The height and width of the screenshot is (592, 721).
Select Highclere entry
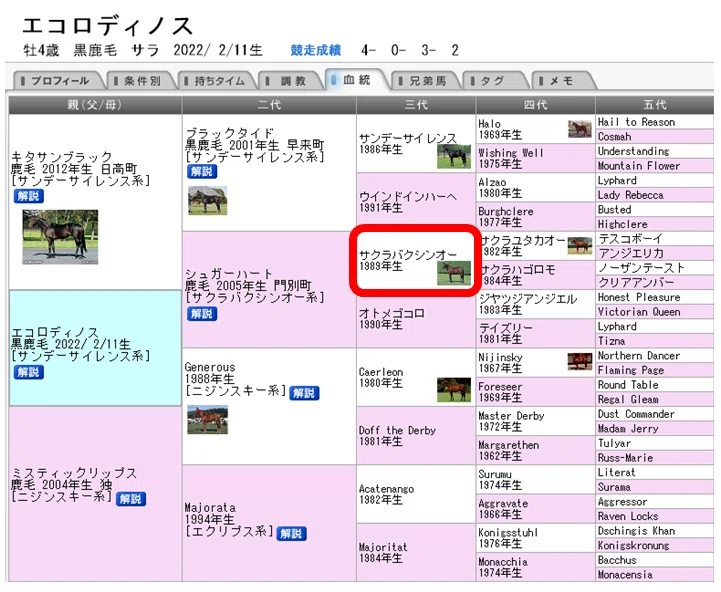click(655, 224)
